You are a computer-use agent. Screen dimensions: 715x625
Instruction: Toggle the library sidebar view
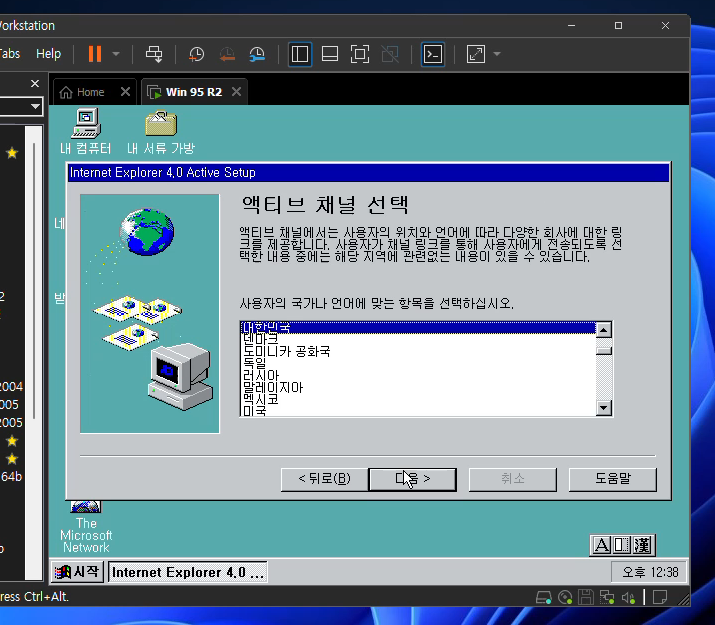coord(300,54)
